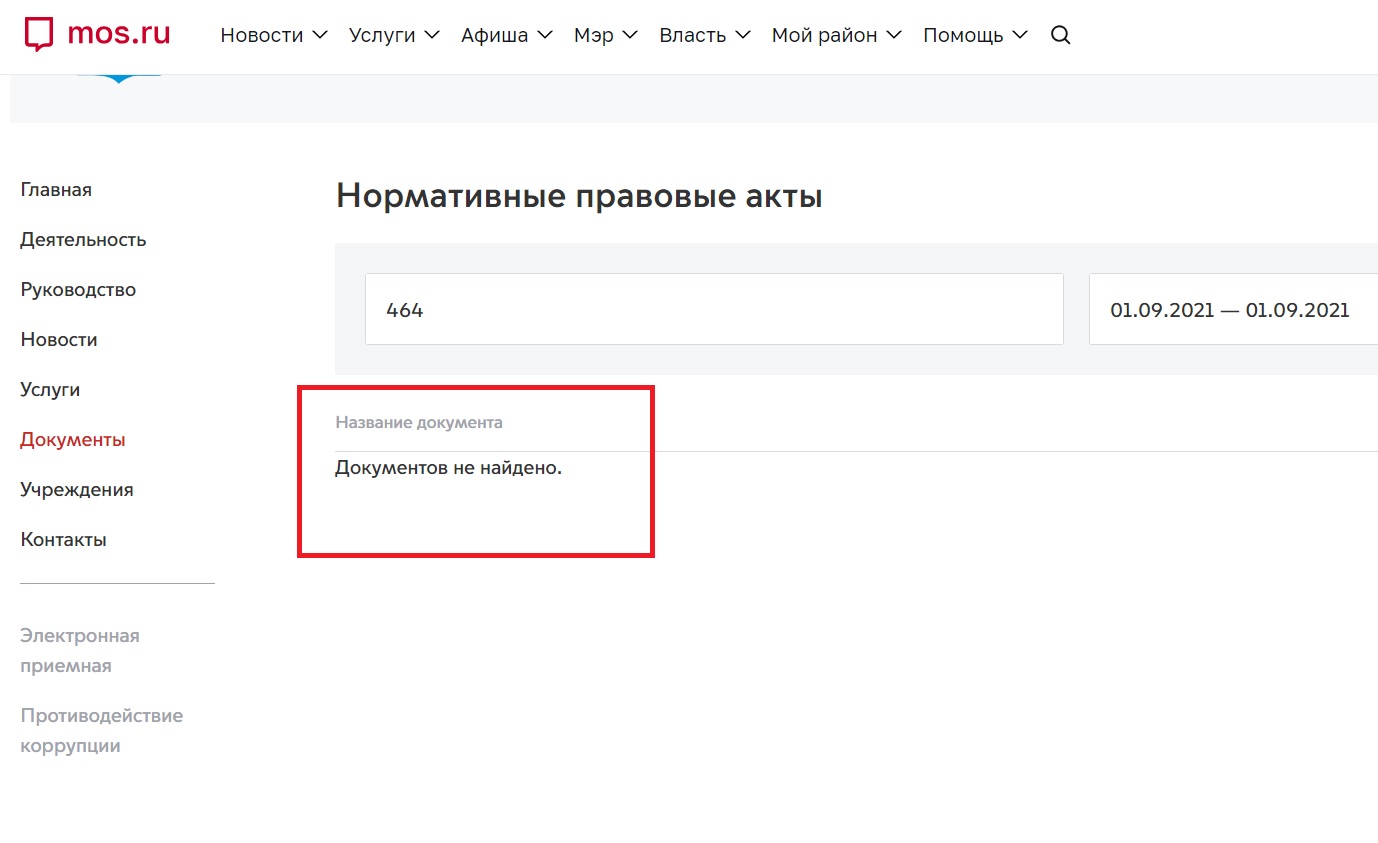Expand the Услуги dropdown in header
This screenshot has height=843, width=1378.
click(x=394, y=35)
